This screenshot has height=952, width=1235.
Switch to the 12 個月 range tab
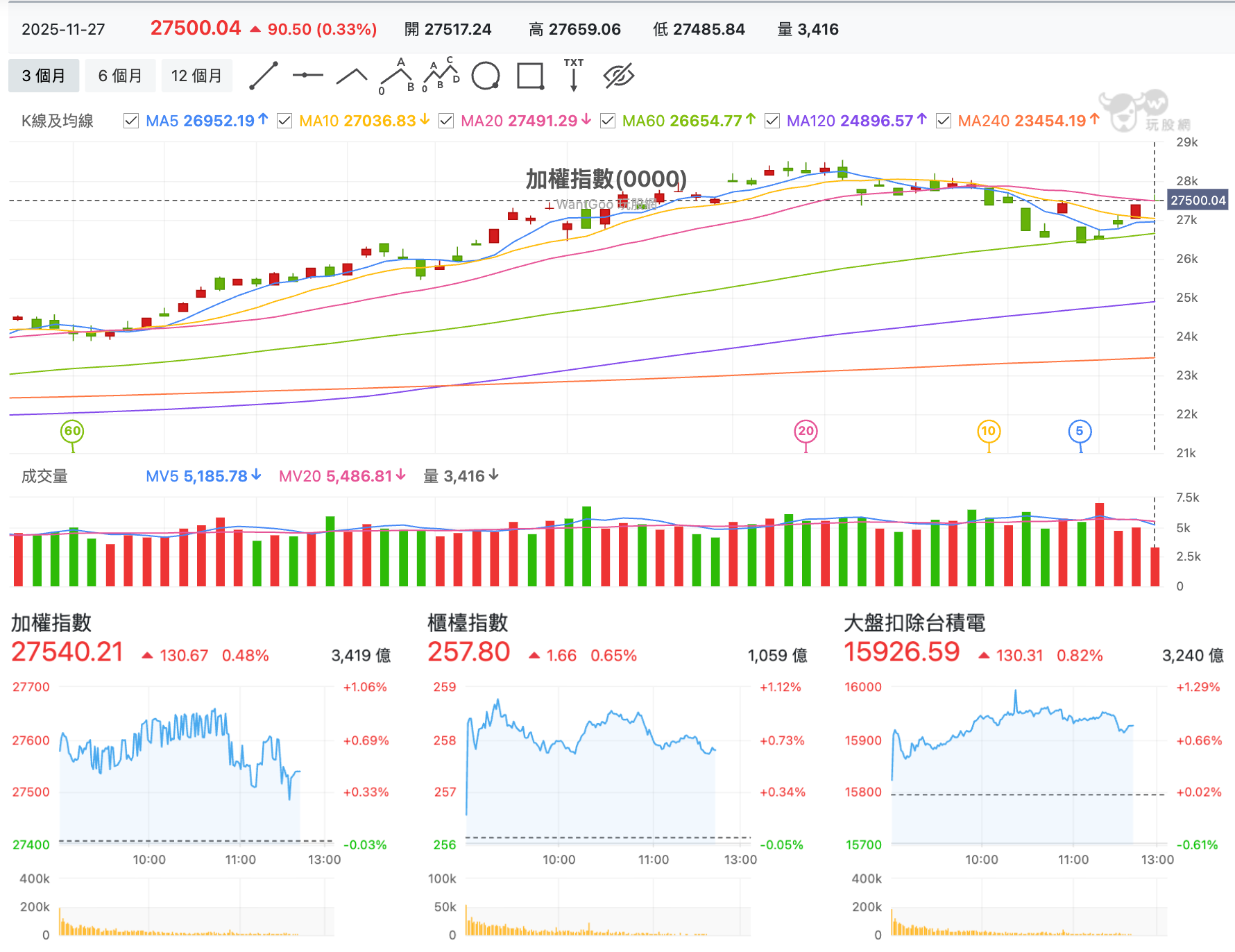click(197, 76)
